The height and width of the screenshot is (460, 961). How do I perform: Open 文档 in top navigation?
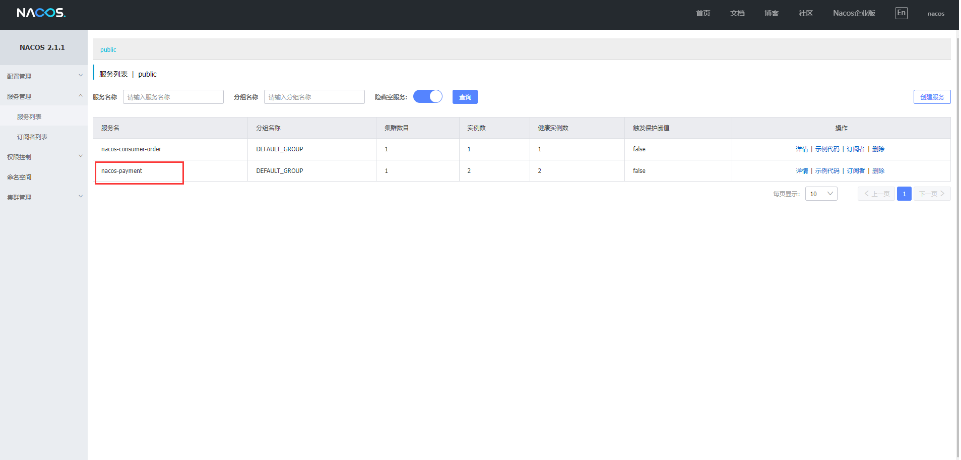coord(737,13)
